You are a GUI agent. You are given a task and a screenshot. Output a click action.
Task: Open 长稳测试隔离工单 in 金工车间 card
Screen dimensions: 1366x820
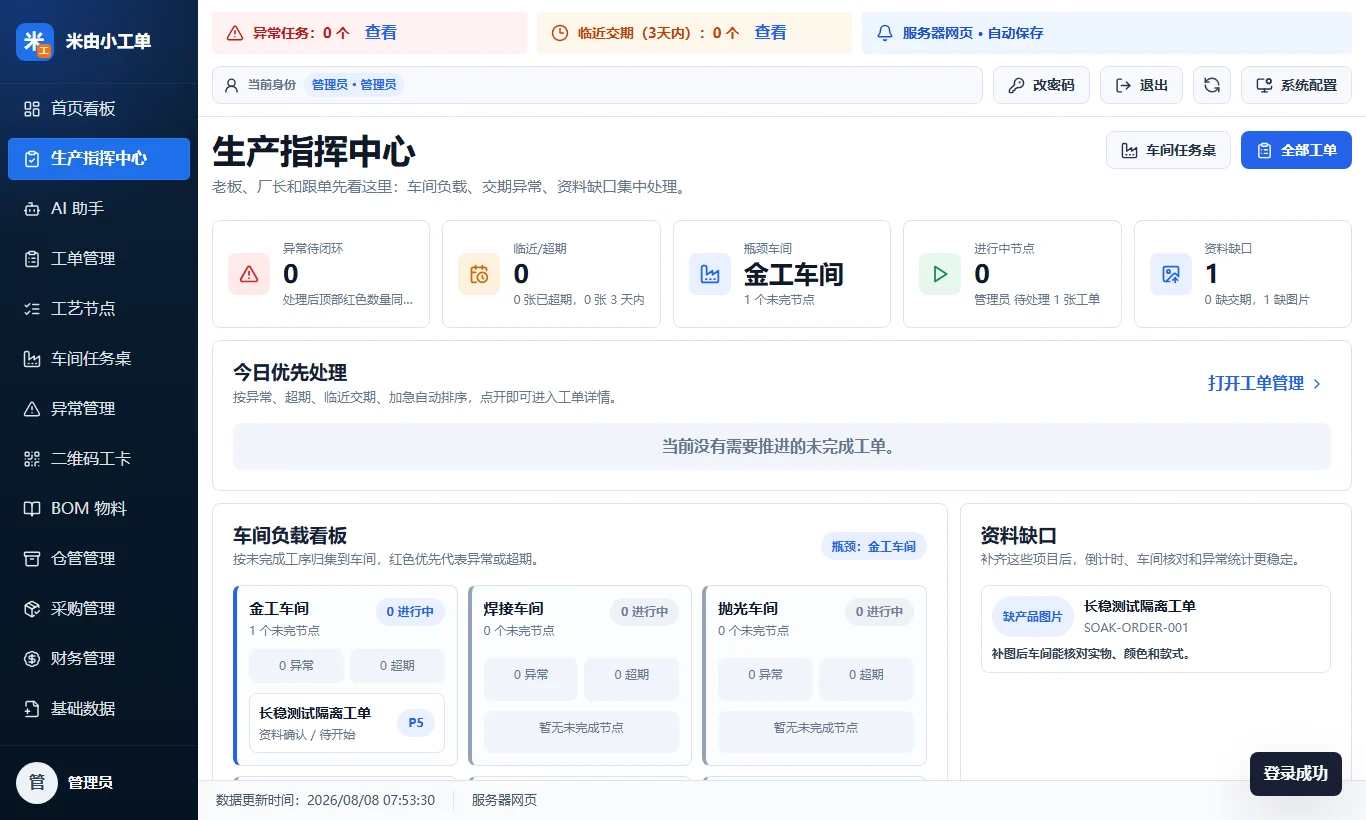[x=347, y=723]
